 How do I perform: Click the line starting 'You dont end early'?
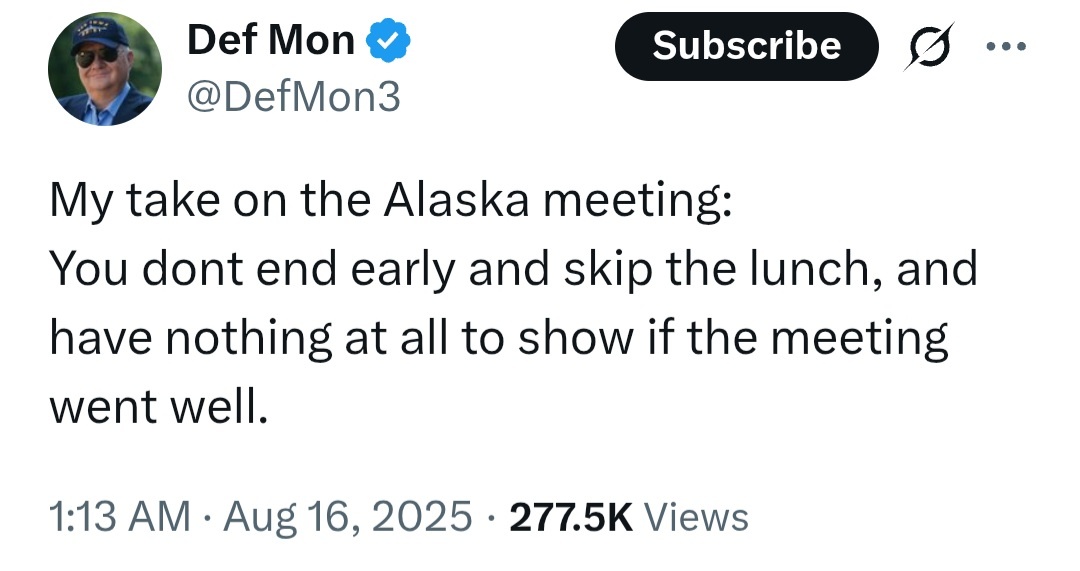(512, 270)
